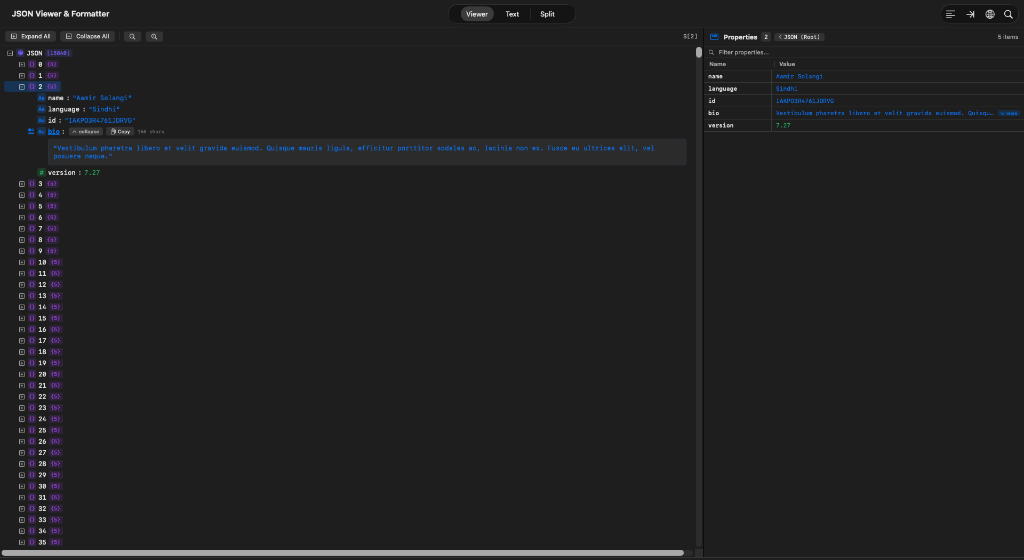Click the bio key link in the tree
1024x560 pixels.
pos(54,131)
